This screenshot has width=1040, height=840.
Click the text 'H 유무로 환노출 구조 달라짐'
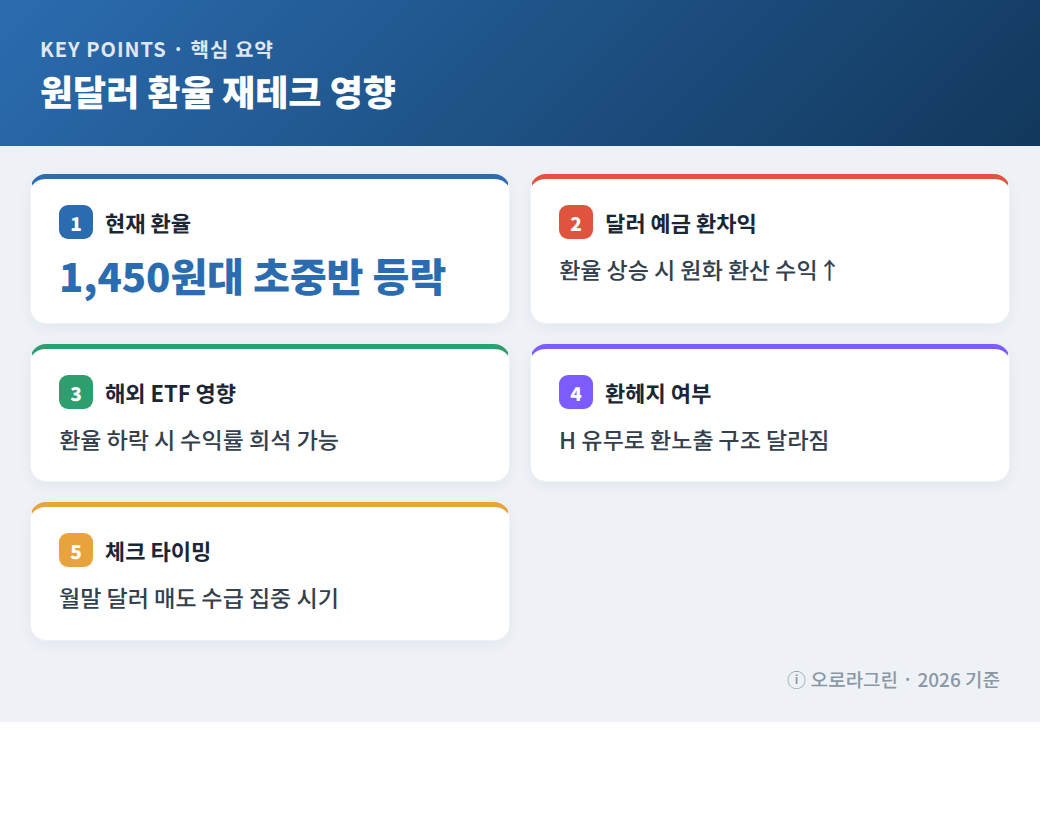tap(694, 440)
